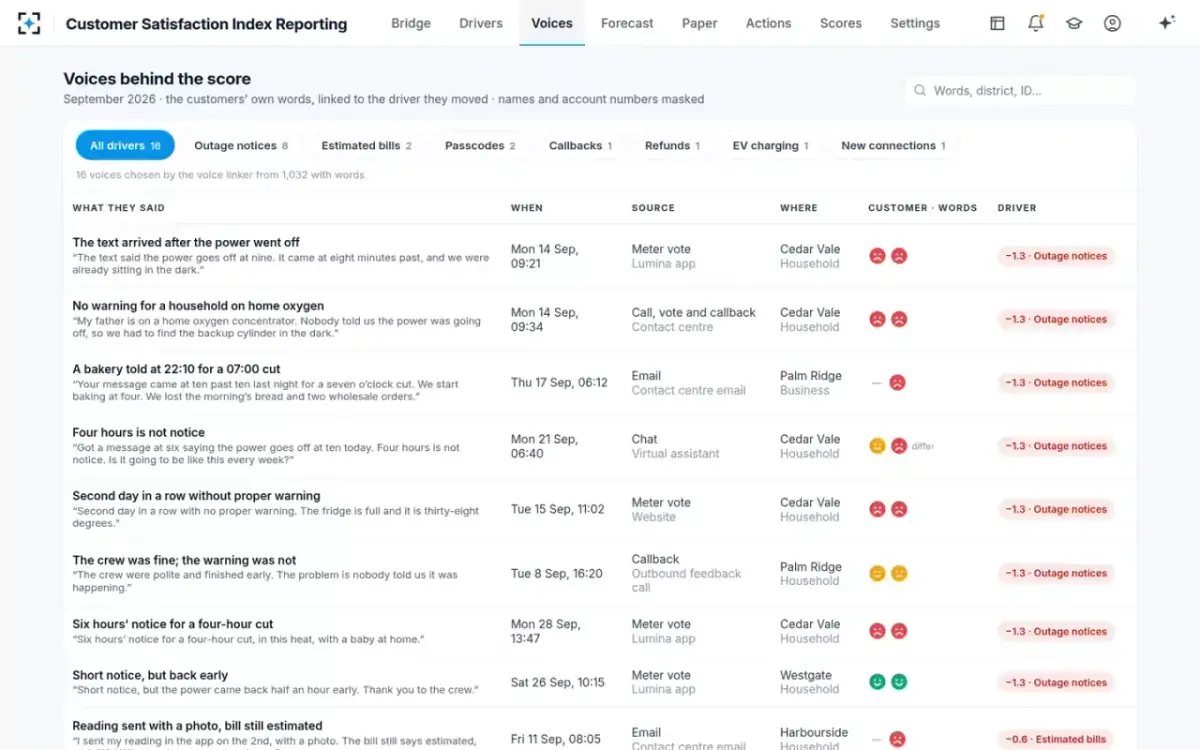
Task: Click the first sad face in the text arrived row
Action: [877, 256]
